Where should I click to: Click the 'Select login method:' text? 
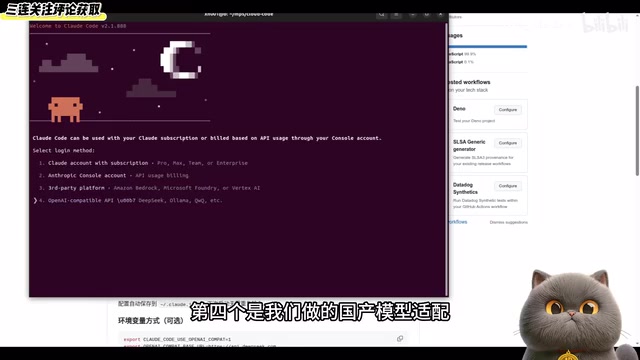click(x=63, y=151)
